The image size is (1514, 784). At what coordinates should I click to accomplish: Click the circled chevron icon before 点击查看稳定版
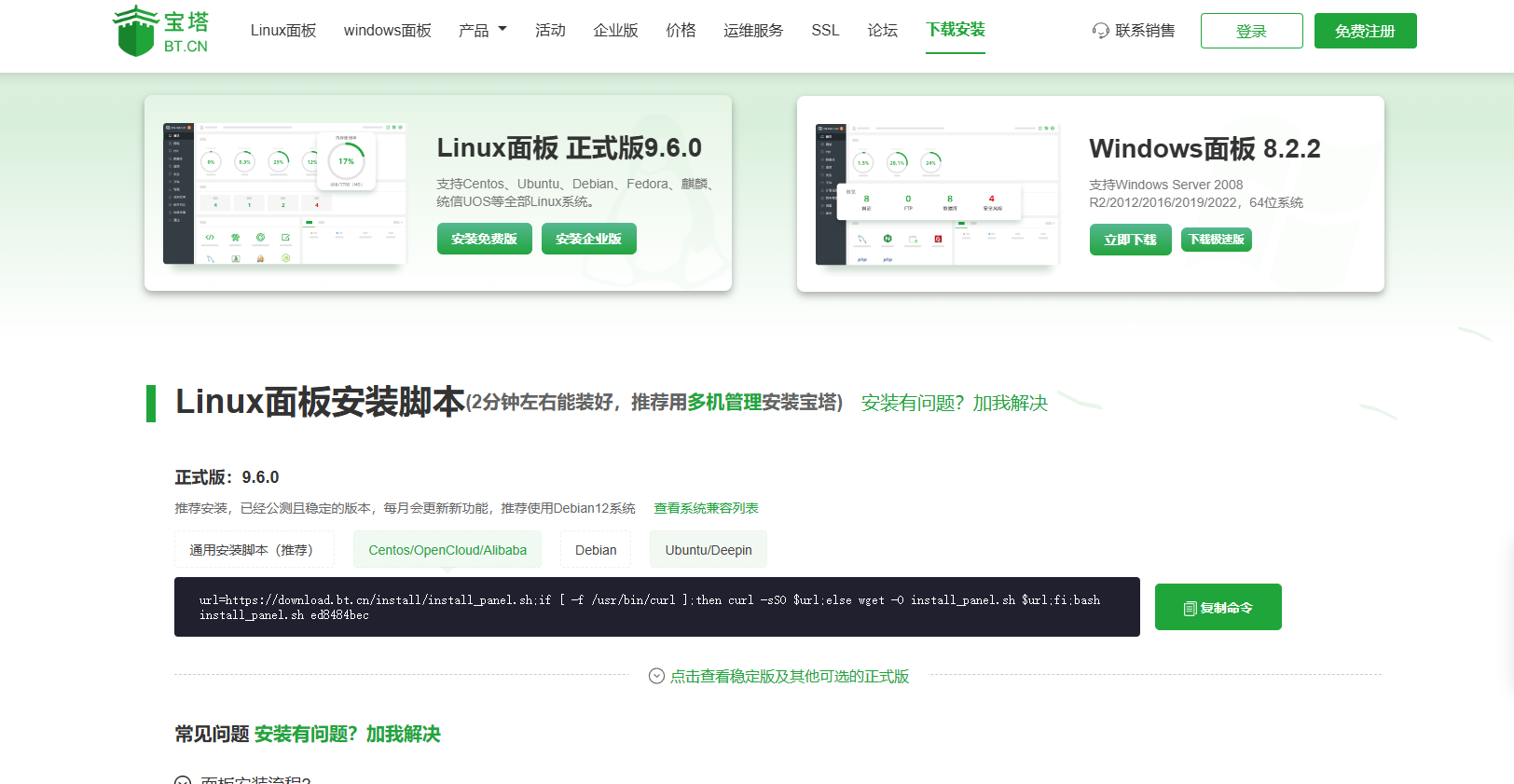(x=656, y=676)
